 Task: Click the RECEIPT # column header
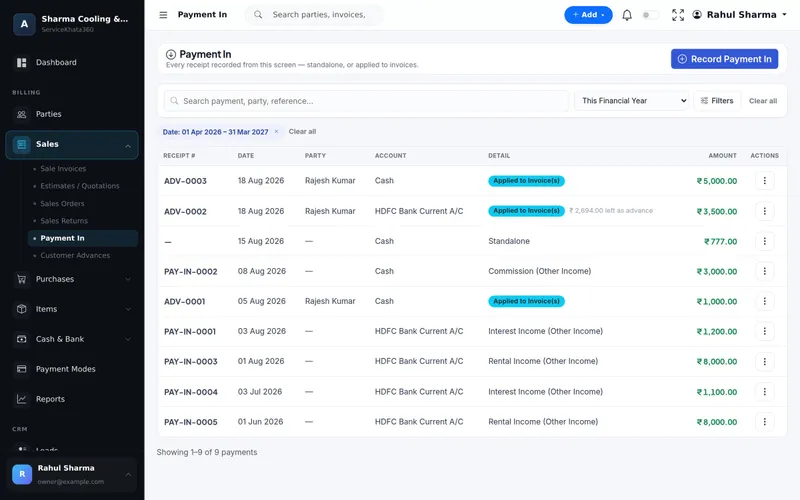point(179,156)
